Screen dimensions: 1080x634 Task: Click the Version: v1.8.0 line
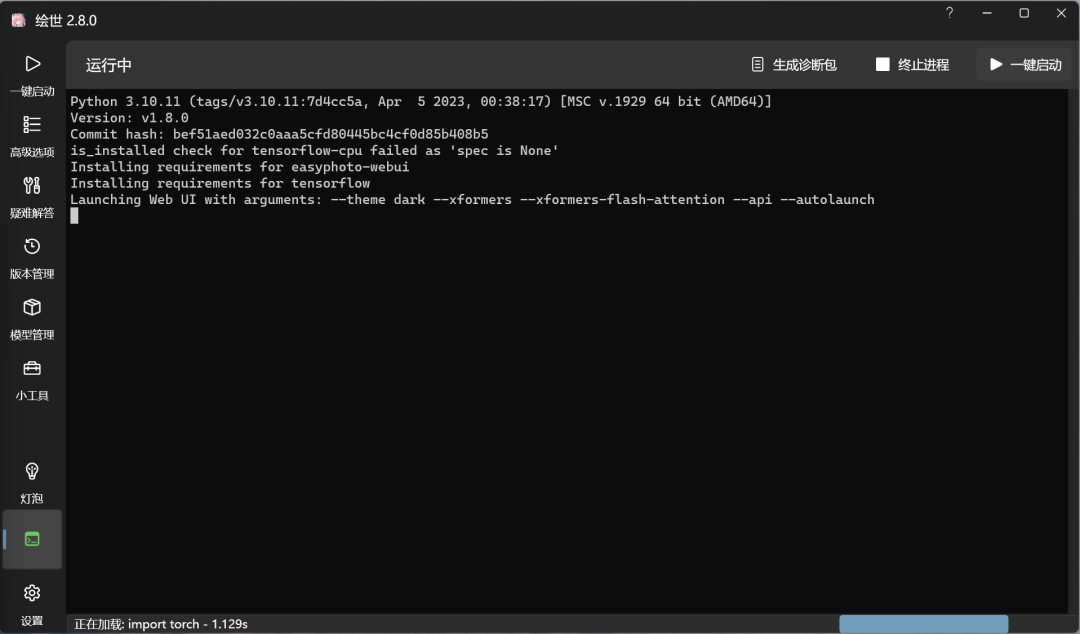(x=129, y=118)
